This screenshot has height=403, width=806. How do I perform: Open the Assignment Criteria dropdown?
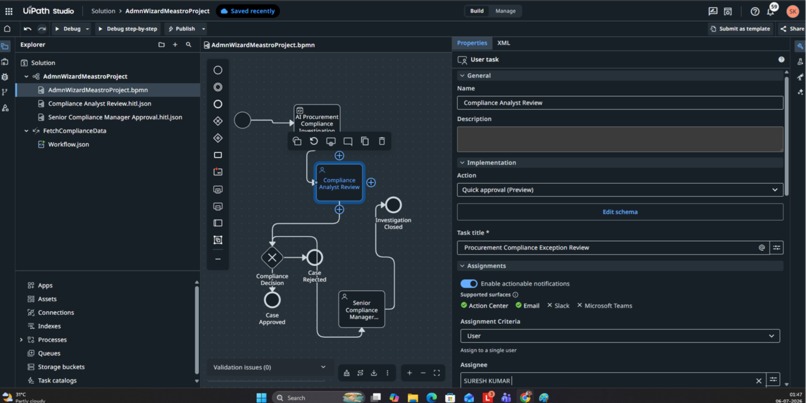coord(620,336)
